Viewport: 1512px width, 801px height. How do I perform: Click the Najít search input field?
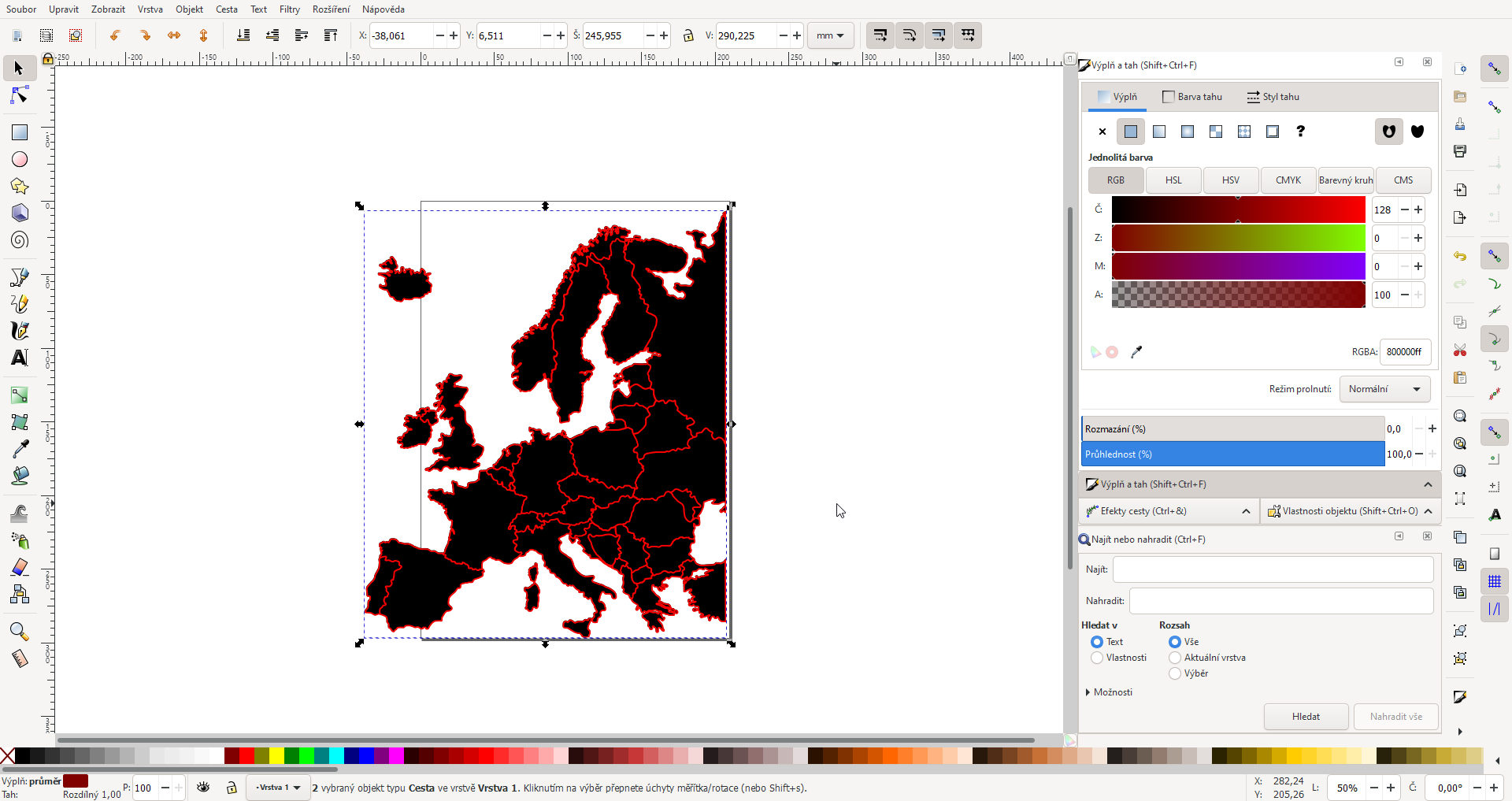pyautogui.click(x=1273, y=569)
